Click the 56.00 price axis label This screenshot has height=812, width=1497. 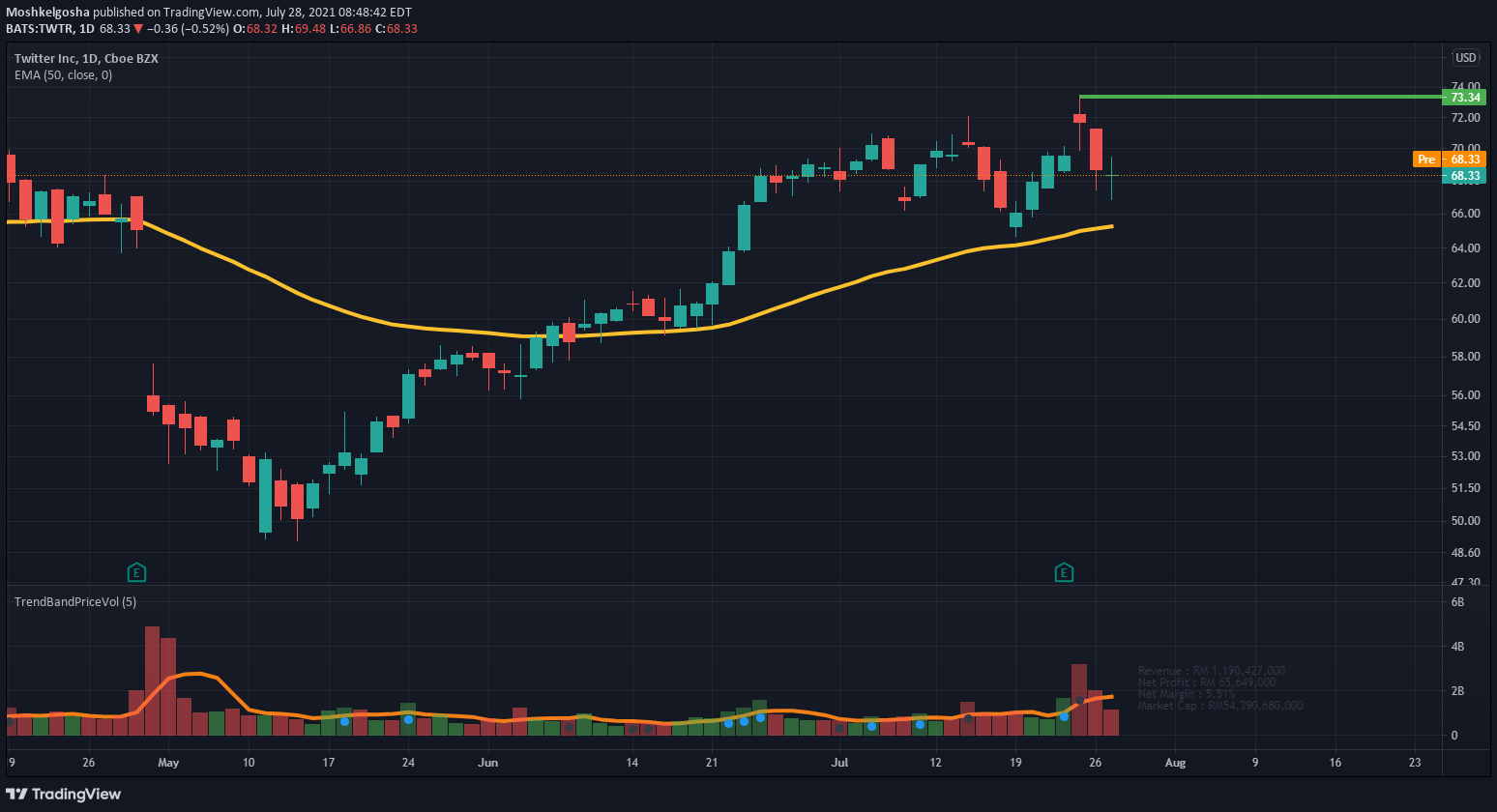point(1466,395)
